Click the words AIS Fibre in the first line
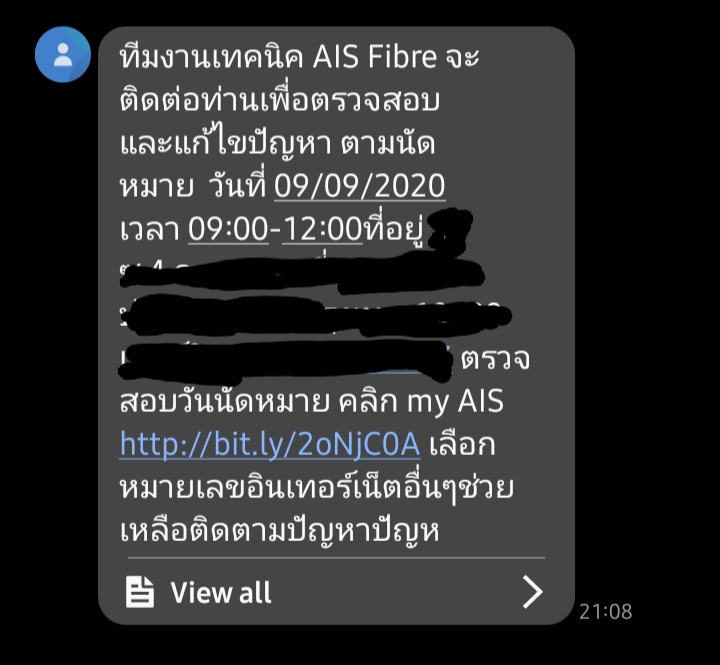 [375, 57]
